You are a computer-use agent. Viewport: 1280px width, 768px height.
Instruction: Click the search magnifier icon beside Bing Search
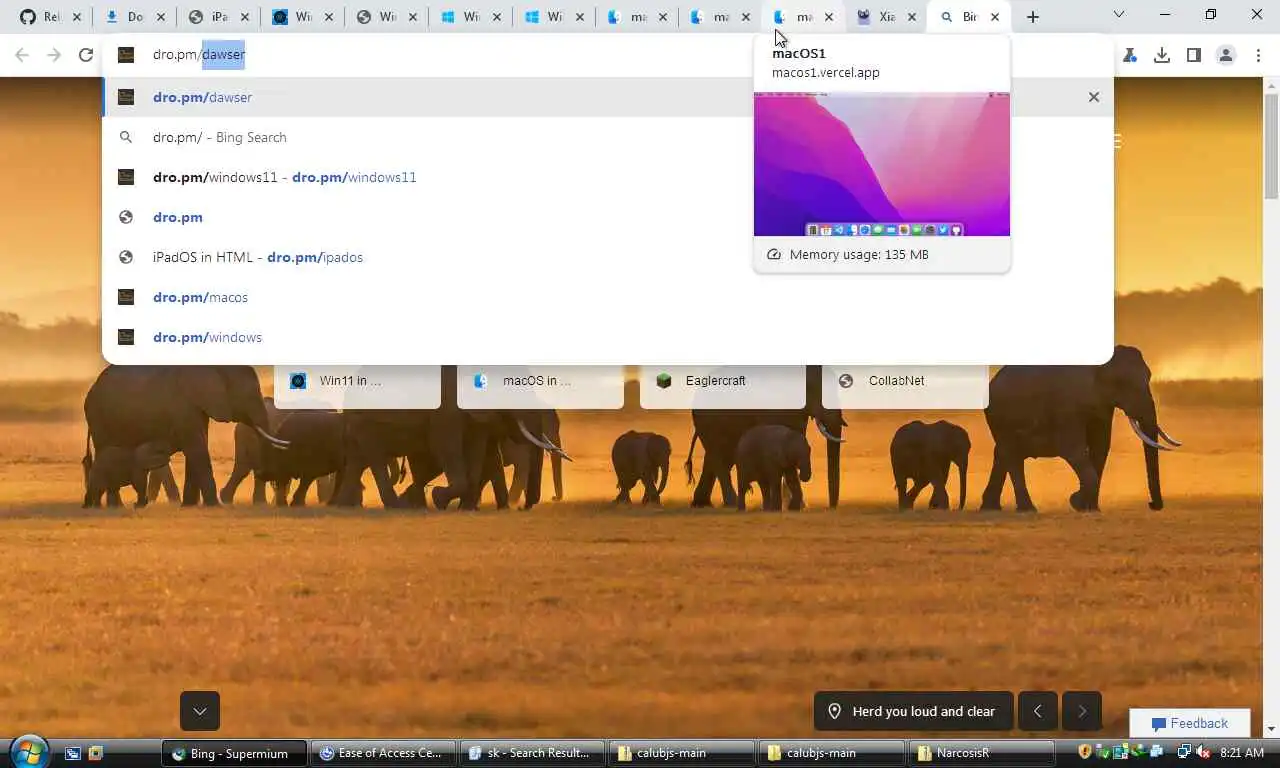click(x=126, y=137)
